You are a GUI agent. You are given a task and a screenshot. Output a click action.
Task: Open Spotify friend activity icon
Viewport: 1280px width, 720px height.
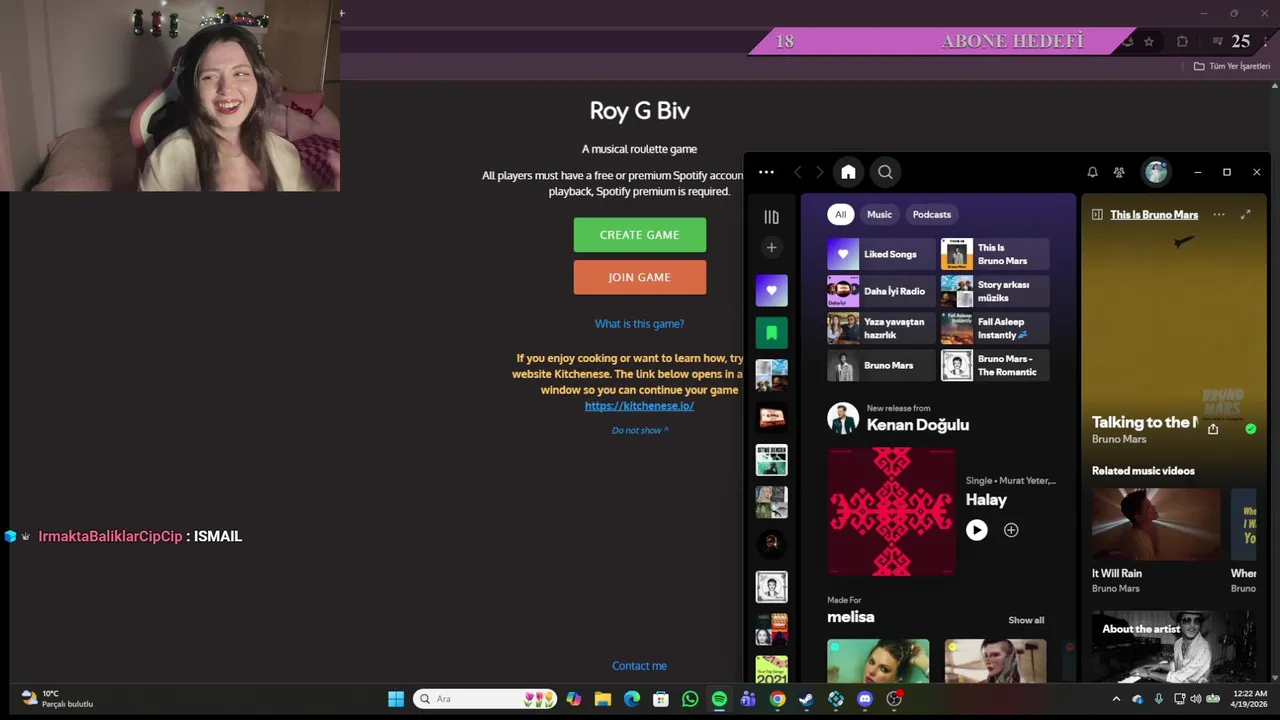coord(1119,172)
